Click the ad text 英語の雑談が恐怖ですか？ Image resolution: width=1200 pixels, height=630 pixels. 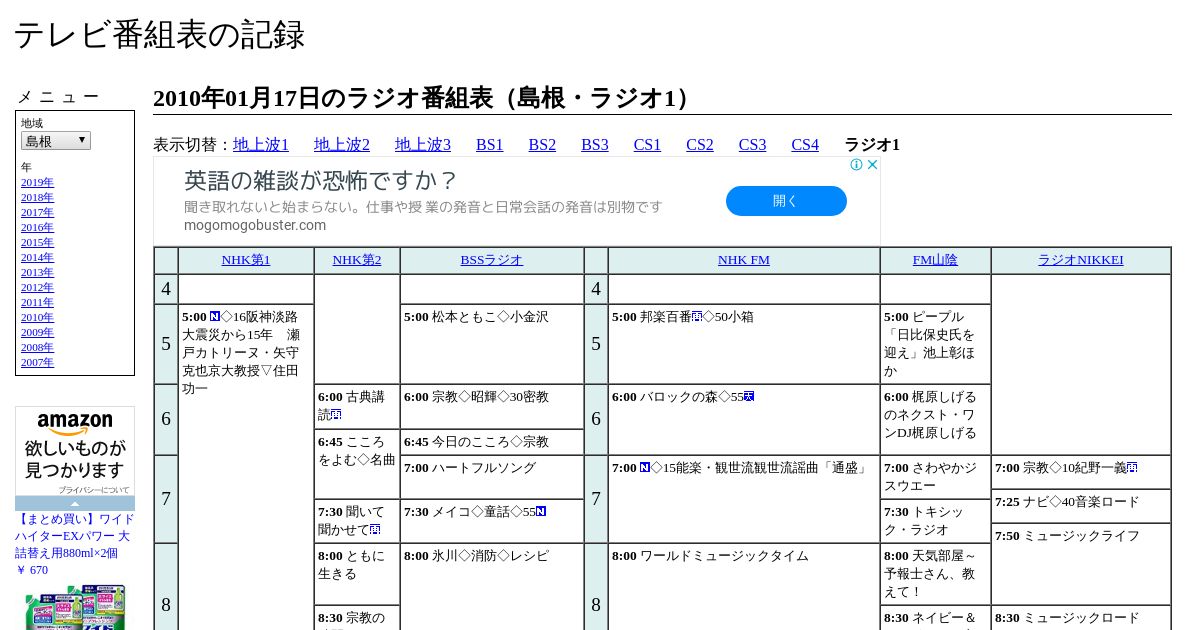[320, 181]
